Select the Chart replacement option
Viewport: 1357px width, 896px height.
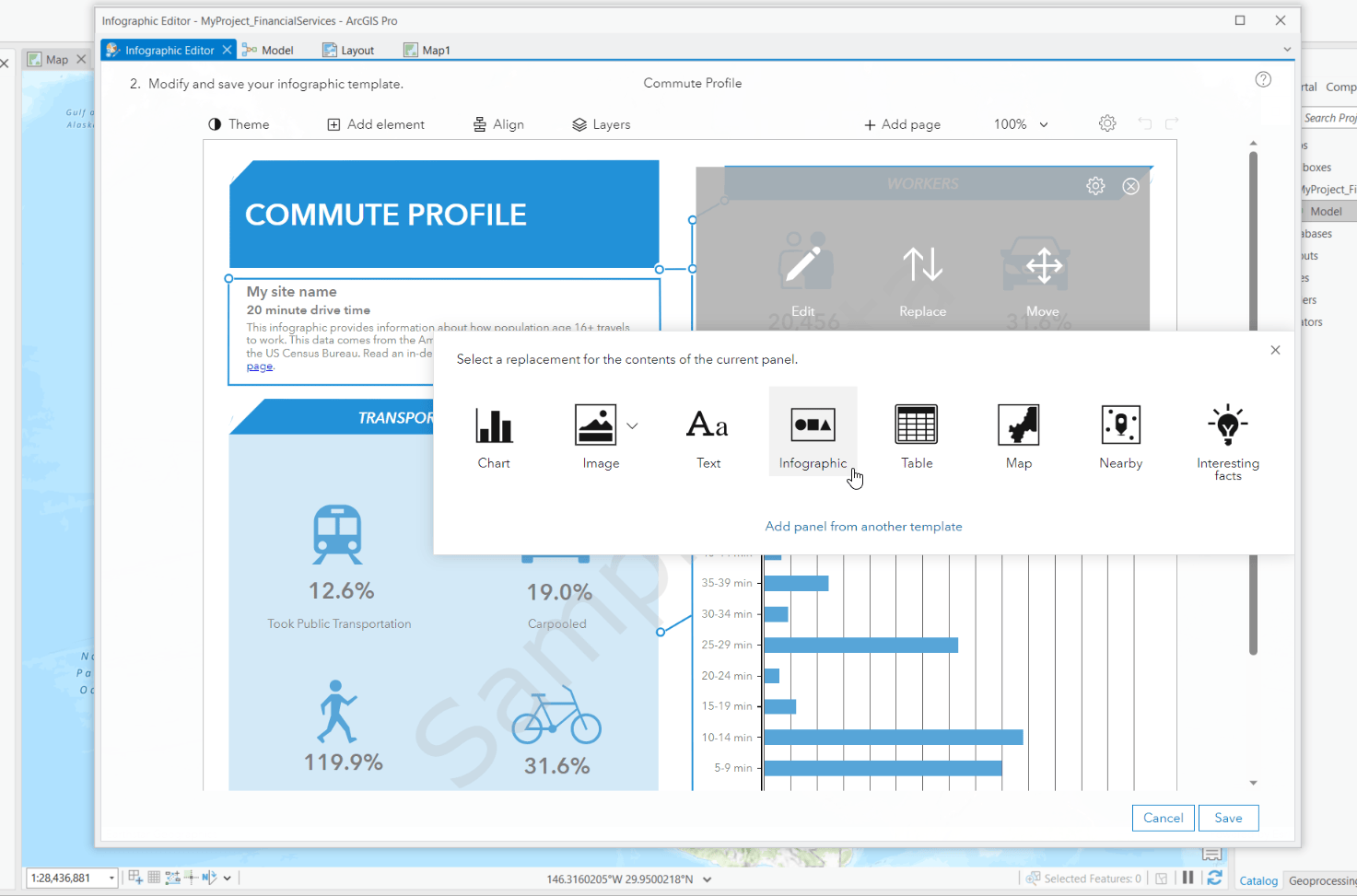tap(494, 430)
